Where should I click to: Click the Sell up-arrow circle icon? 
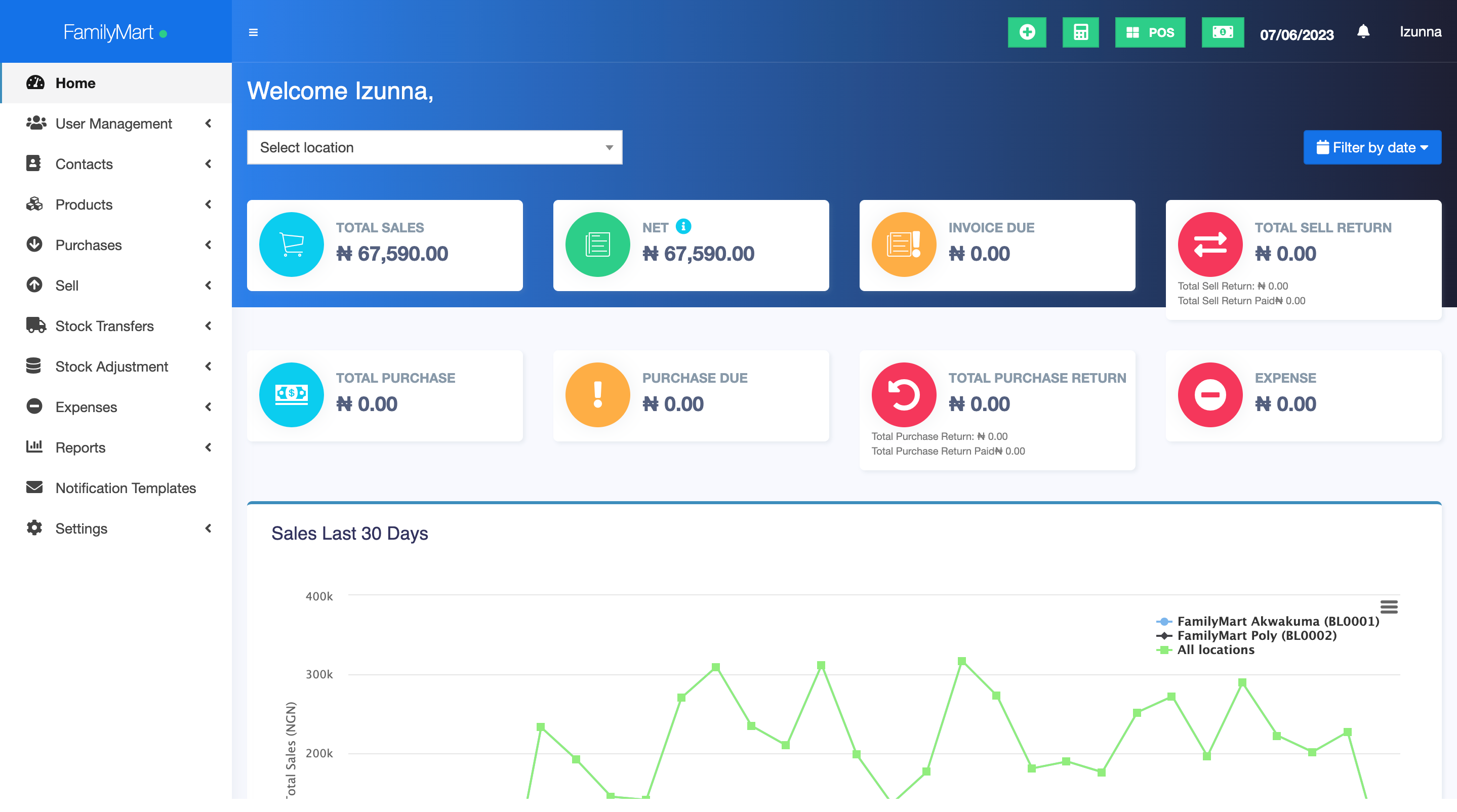[x=34, y=285]
